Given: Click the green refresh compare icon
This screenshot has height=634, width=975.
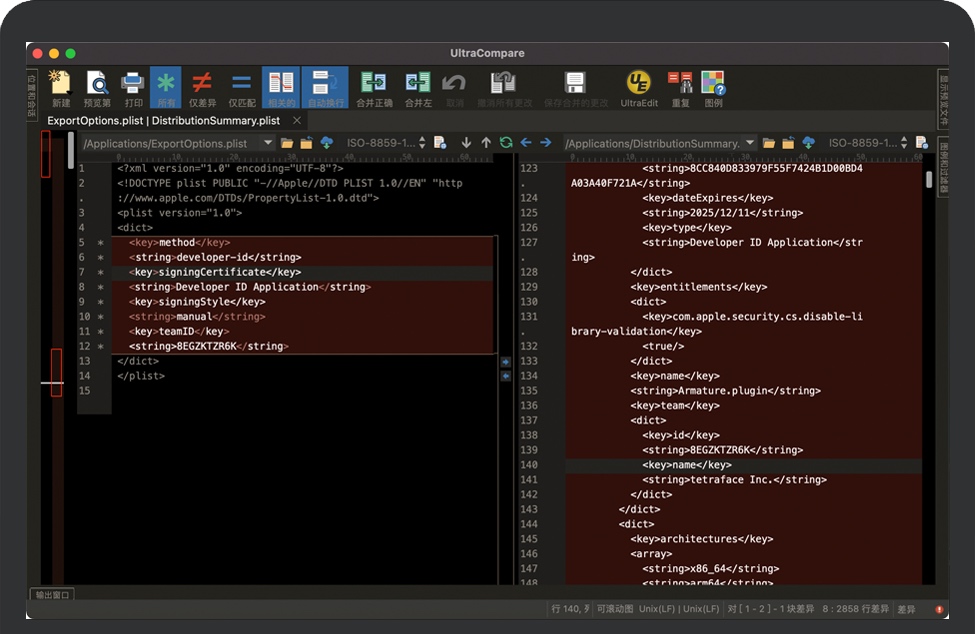Looking at the screenshot, I should tap(506, 143).
